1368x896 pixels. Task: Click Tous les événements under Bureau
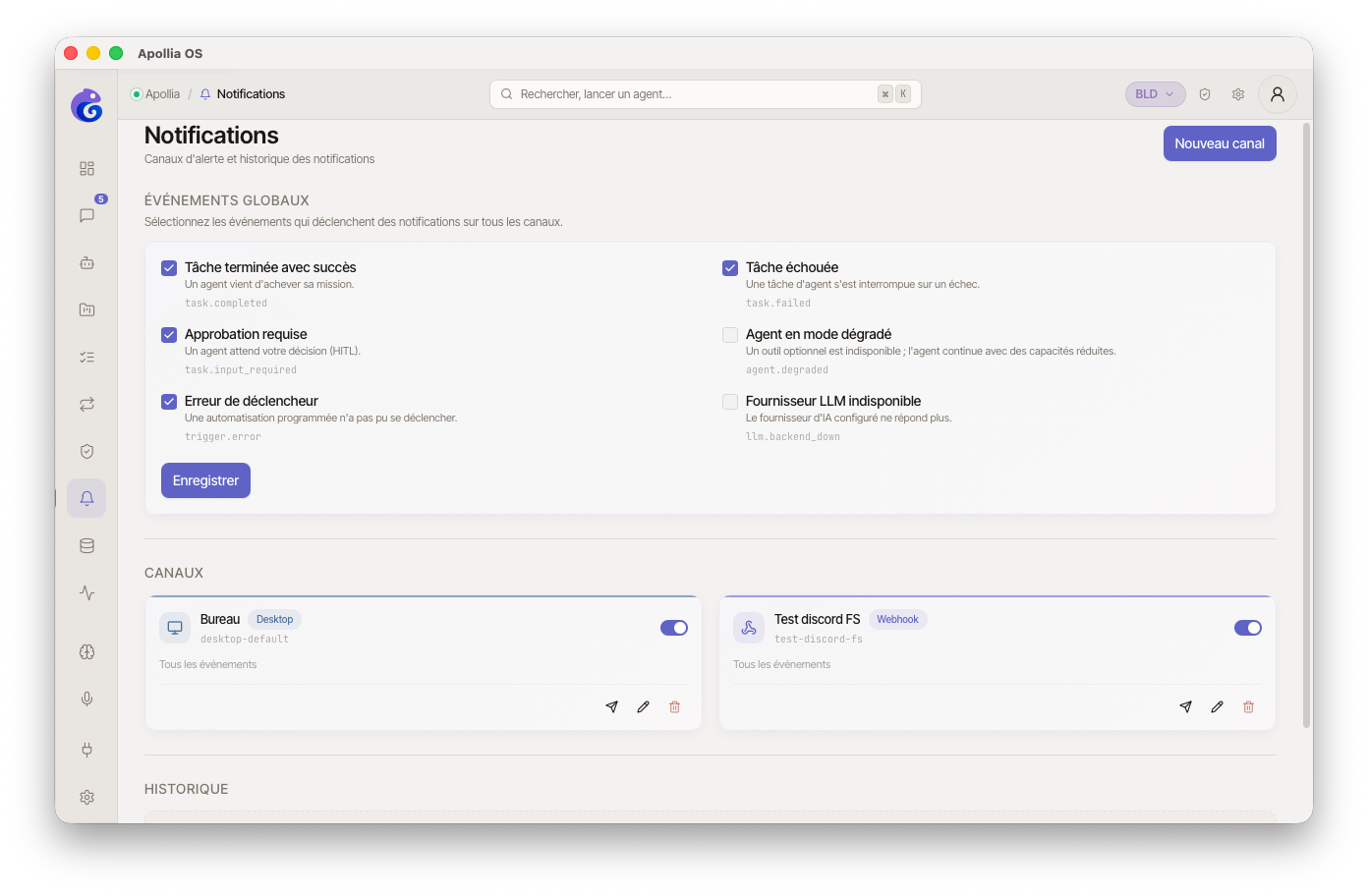(208, 665)
